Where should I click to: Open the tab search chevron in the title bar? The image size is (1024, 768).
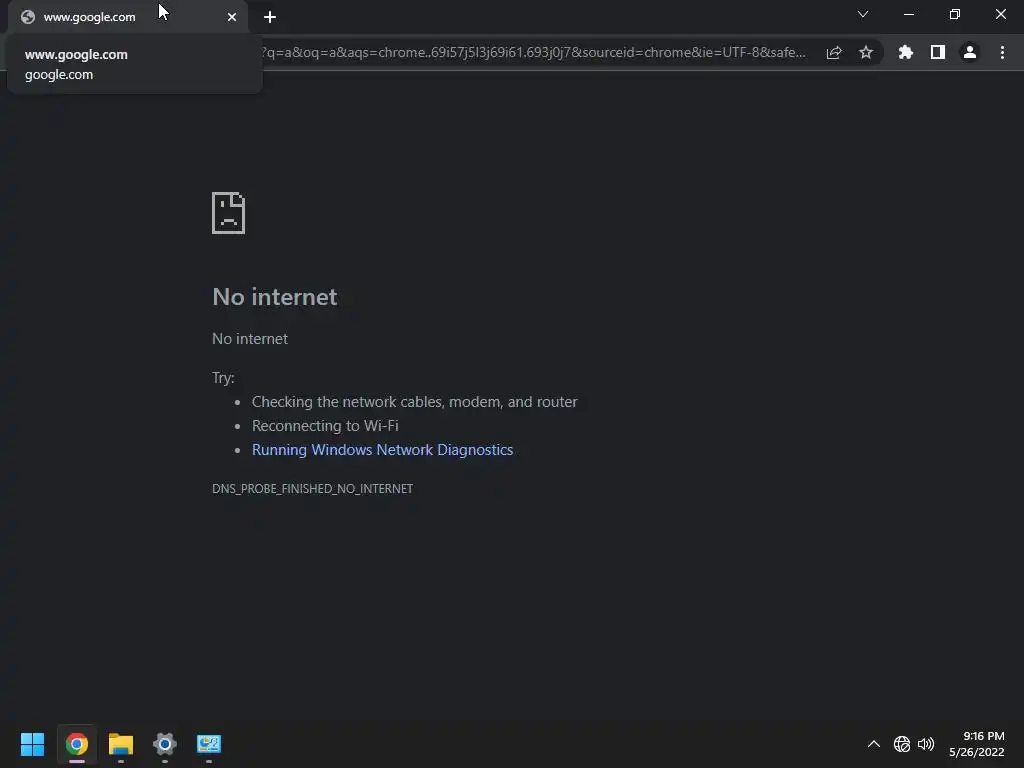click(863, 14)
